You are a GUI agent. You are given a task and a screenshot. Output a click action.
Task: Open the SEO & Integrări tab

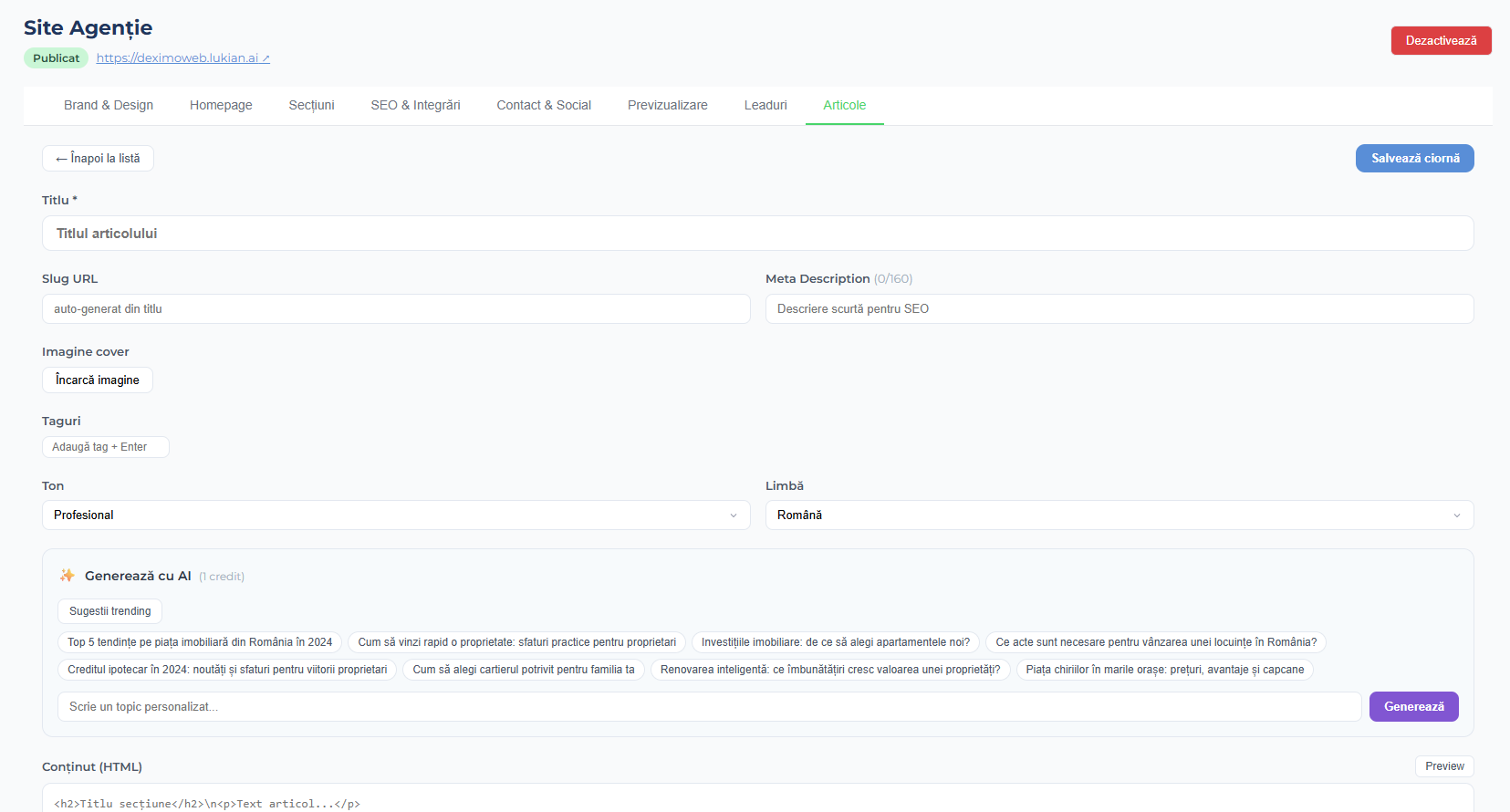pyautogui.click(x=415, y=106)
